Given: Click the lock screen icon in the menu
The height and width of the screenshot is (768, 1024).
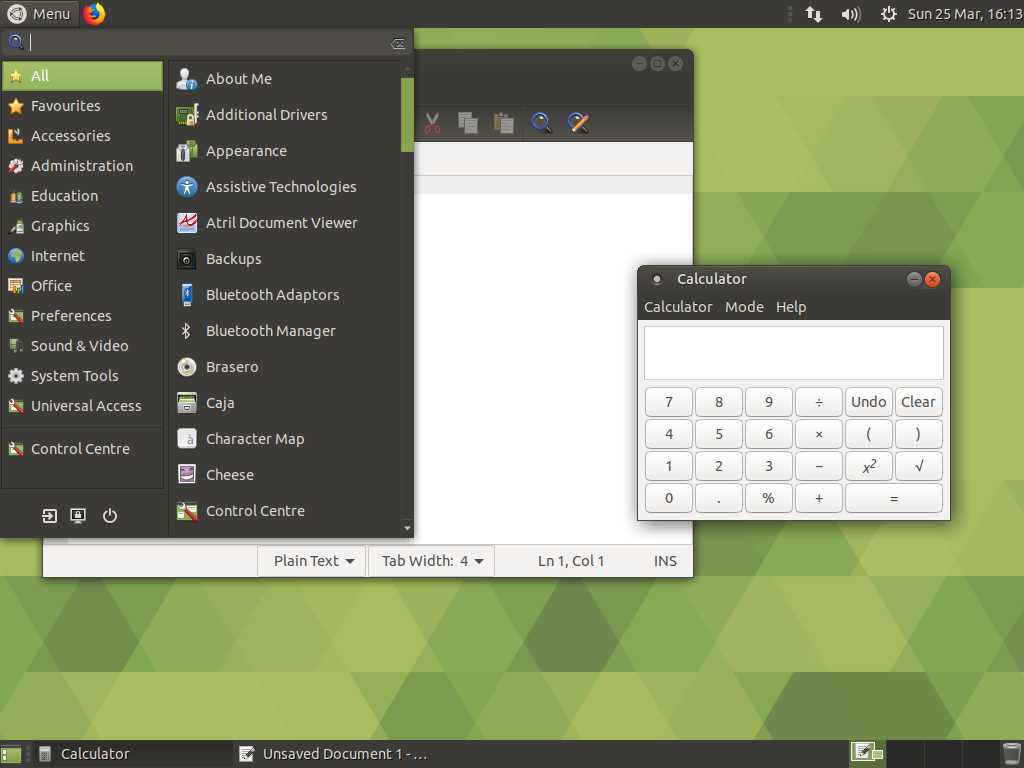Looking at the screenshot, I should [77, 516].
